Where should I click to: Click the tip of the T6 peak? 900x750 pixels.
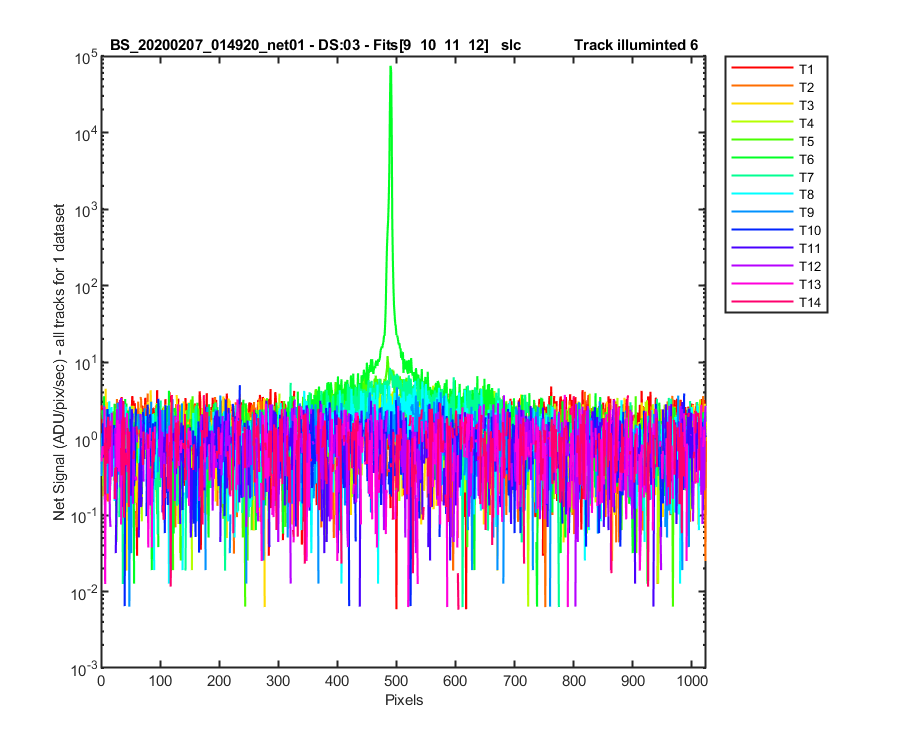click(391, 67)
